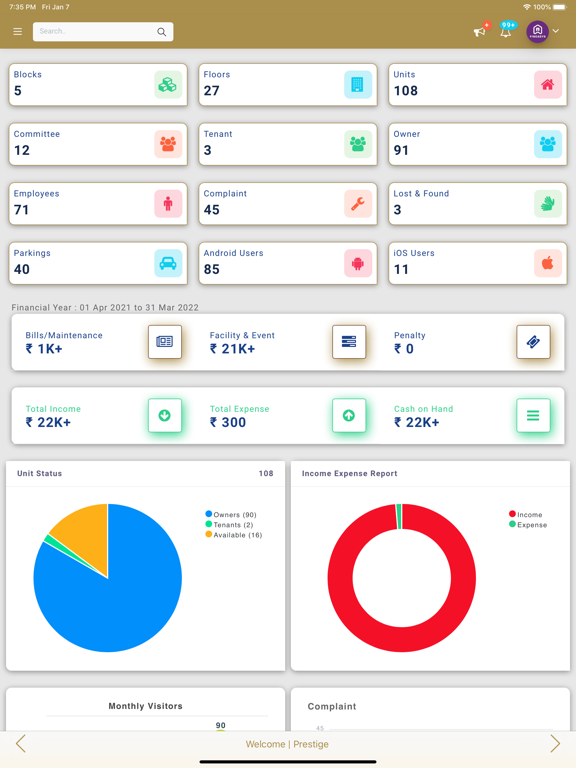Open the notifications bell icon

[506, 32]
